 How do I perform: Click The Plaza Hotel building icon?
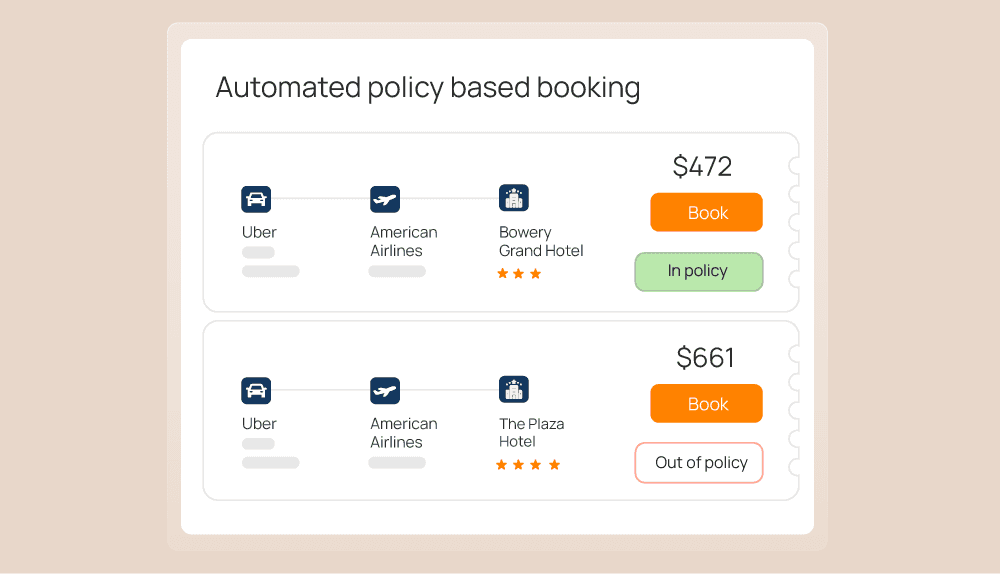click(x=514, y=389)
